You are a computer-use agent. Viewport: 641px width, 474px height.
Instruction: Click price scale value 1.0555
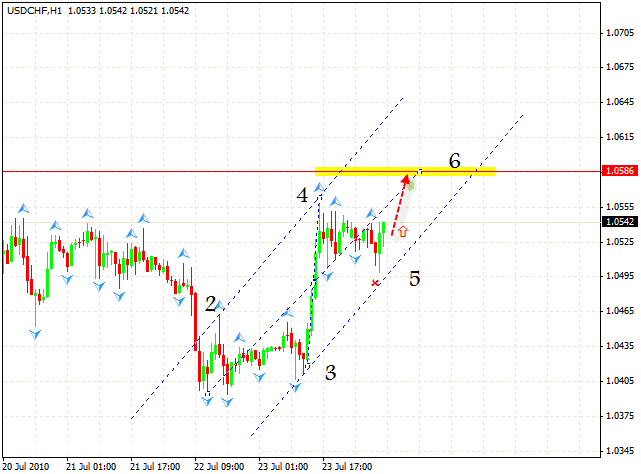(x=620, y=207)
